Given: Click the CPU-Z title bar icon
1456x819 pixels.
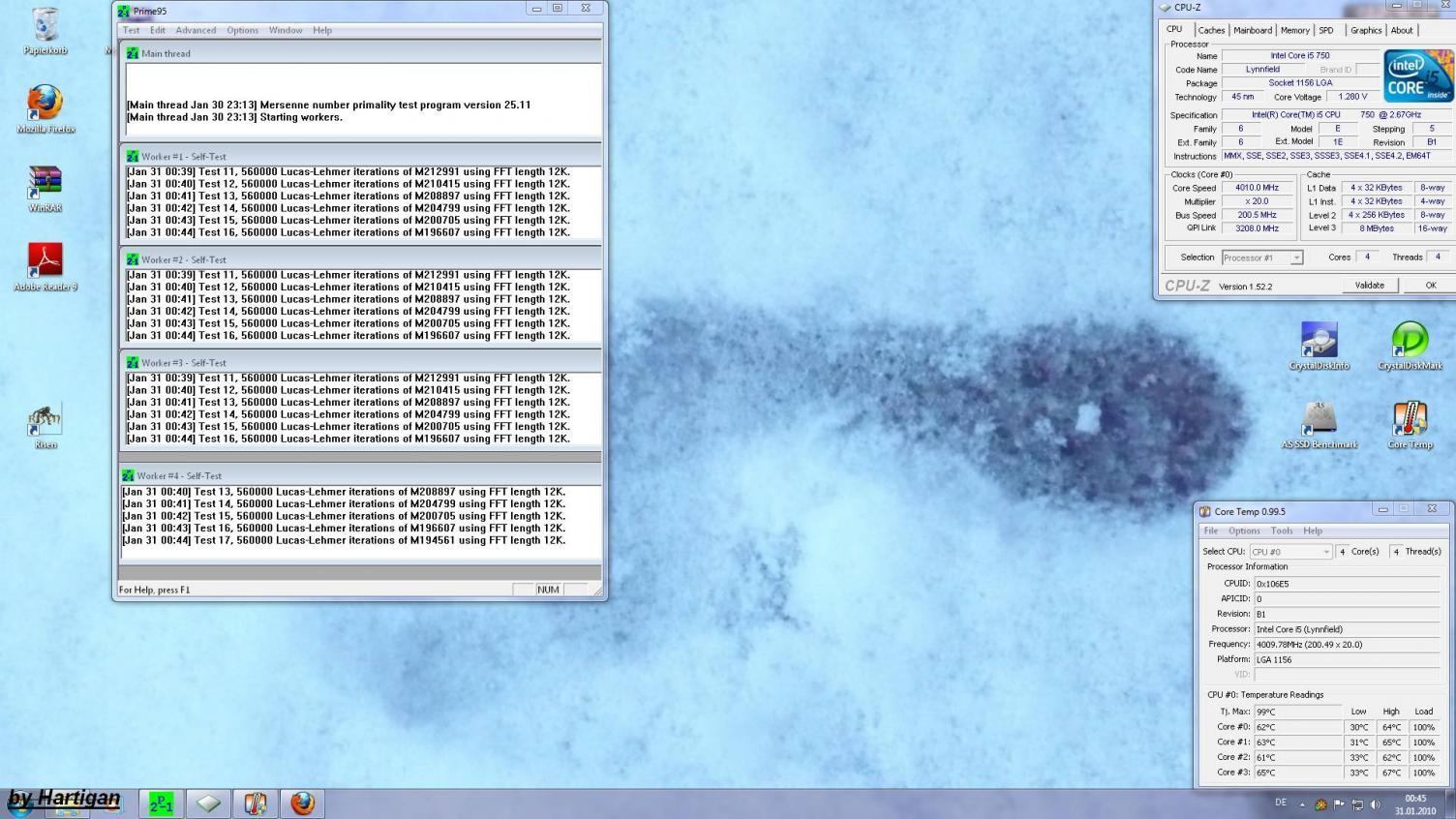Looking at the screenshot, I should pyautogui.click(x=1165, y=7).
